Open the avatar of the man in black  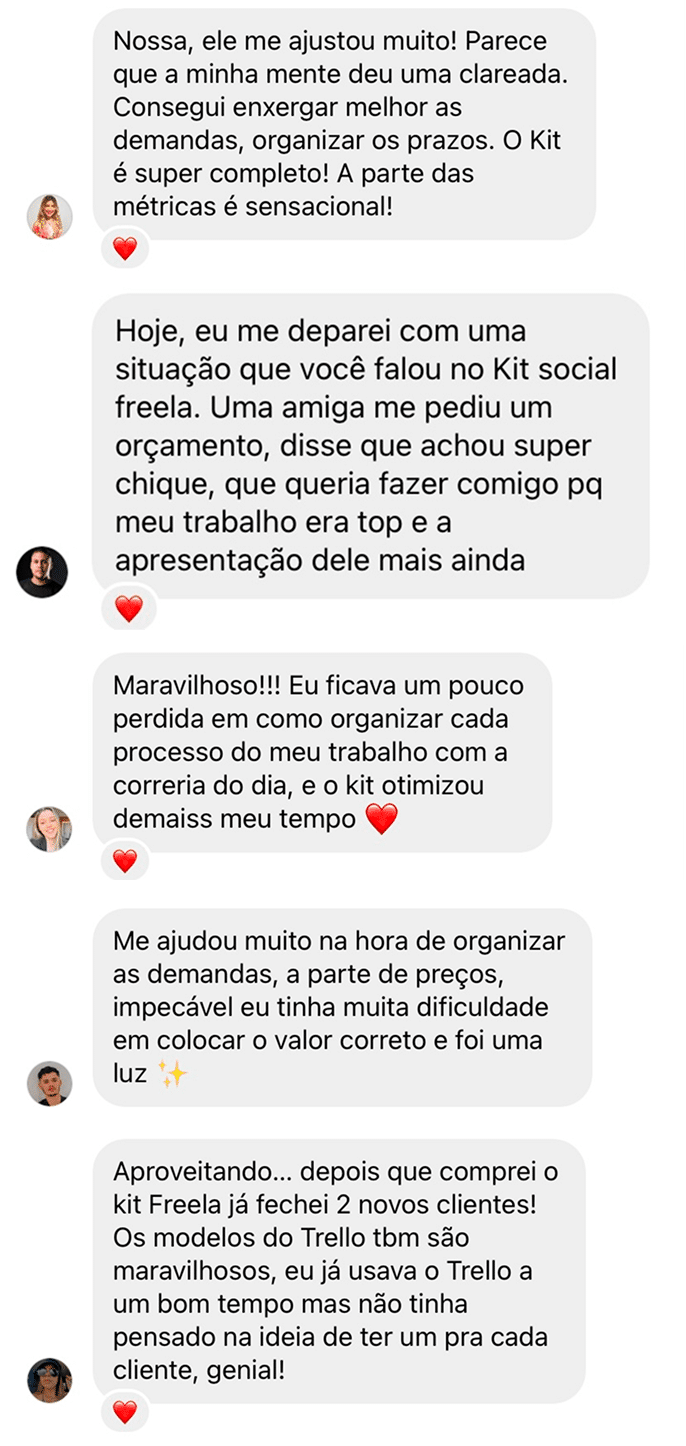pos(42,572)
